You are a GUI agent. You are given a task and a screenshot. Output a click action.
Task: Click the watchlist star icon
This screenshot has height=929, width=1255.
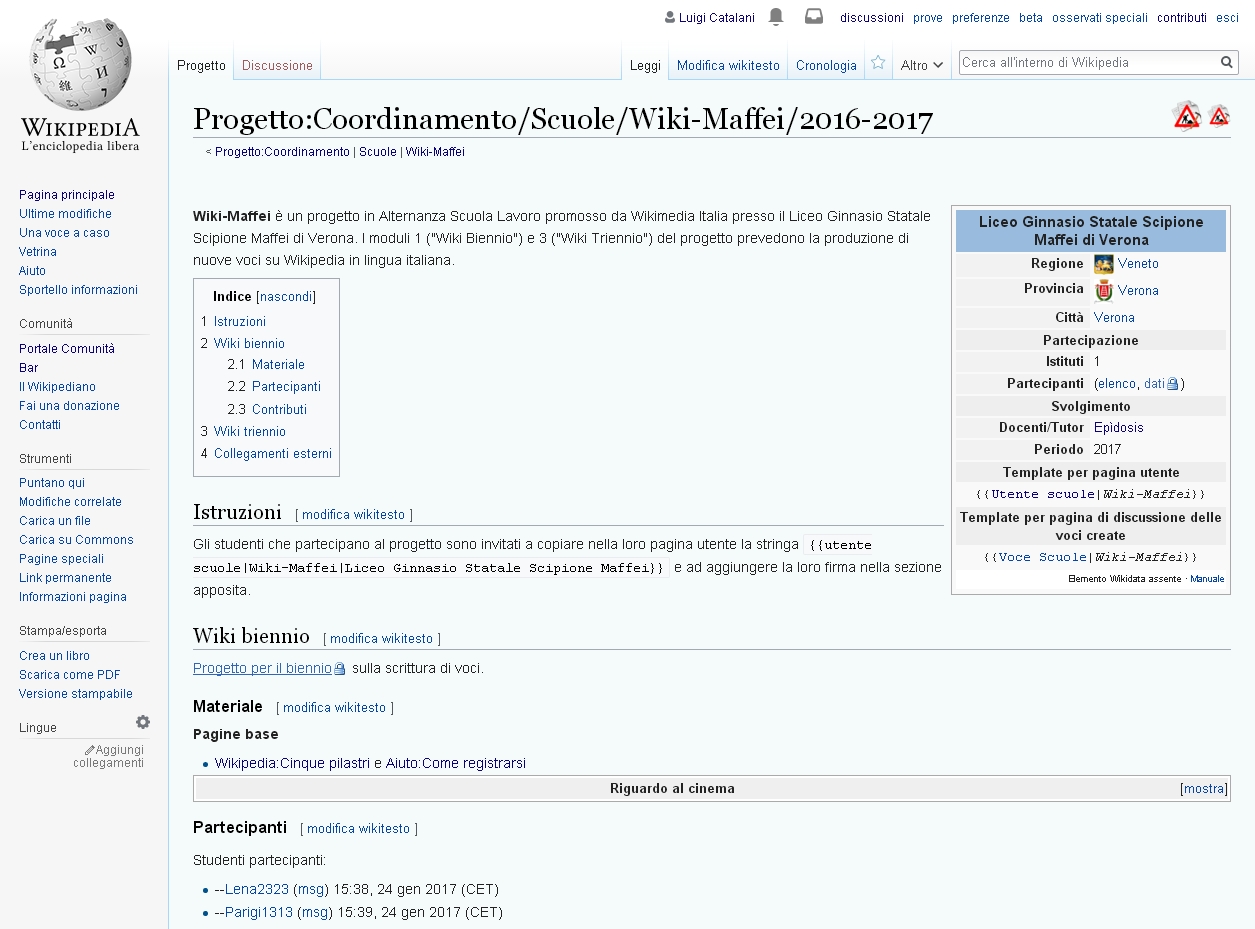point(878,63)
